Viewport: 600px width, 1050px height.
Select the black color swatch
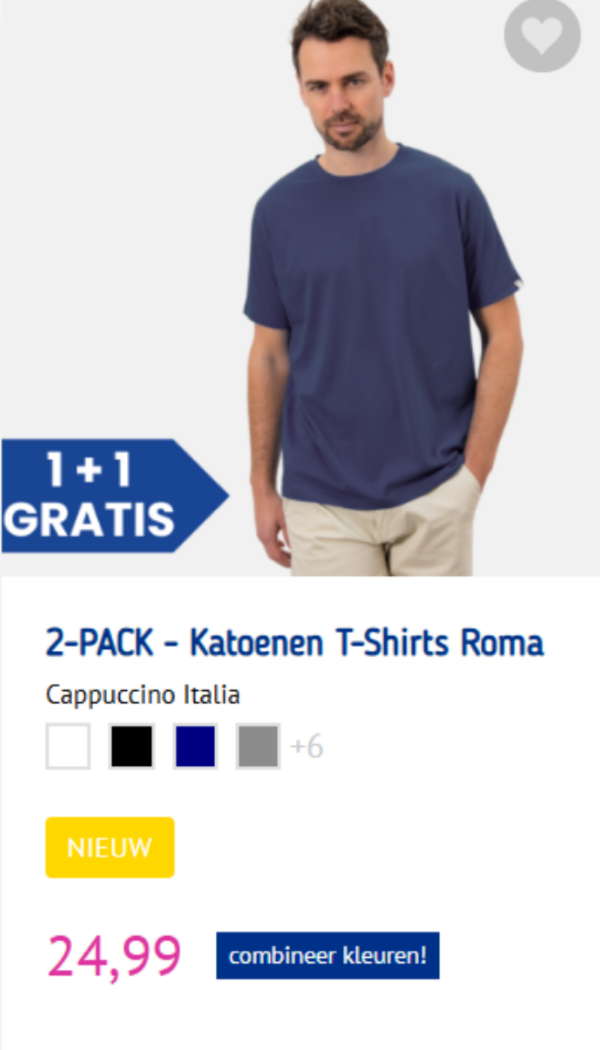[131, 746]
